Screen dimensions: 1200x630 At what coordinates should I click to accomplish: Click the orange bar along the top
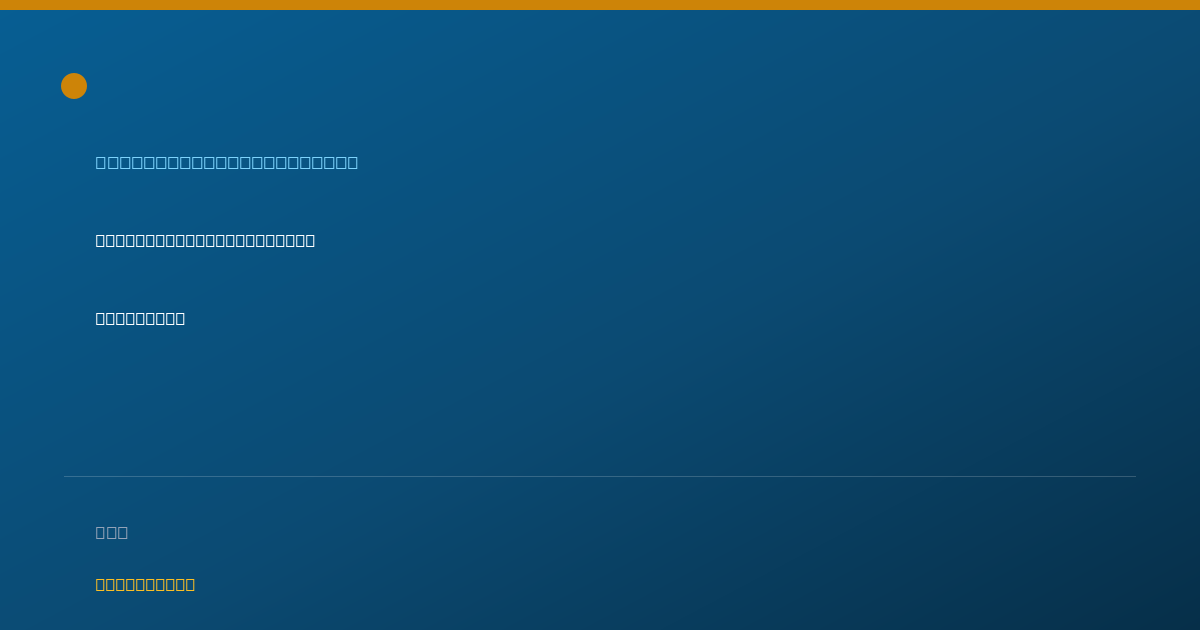600,5
